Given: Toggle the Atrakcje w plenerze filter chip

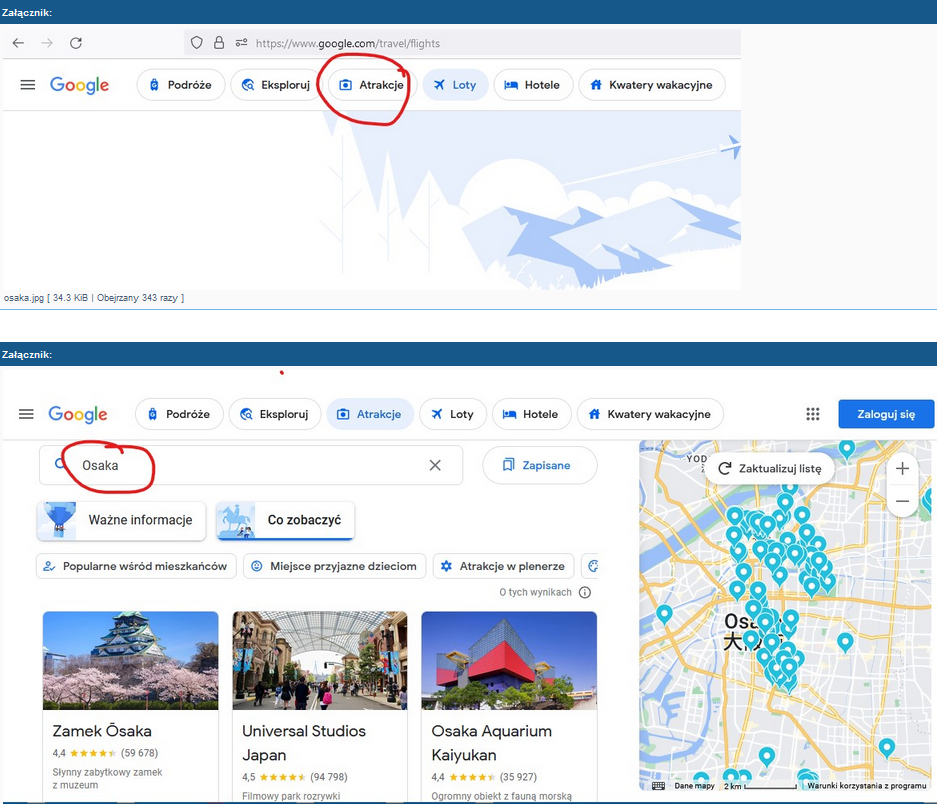Looking at the screenshot, I should (x=504, y=566).
